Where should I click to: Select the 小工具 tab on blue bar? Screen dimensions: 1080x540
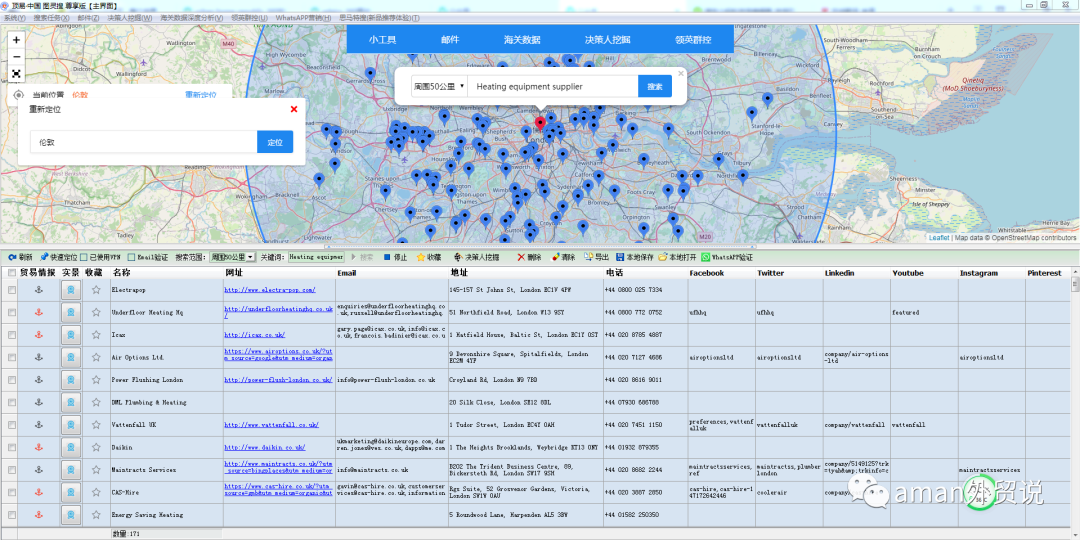pos(382,39)
